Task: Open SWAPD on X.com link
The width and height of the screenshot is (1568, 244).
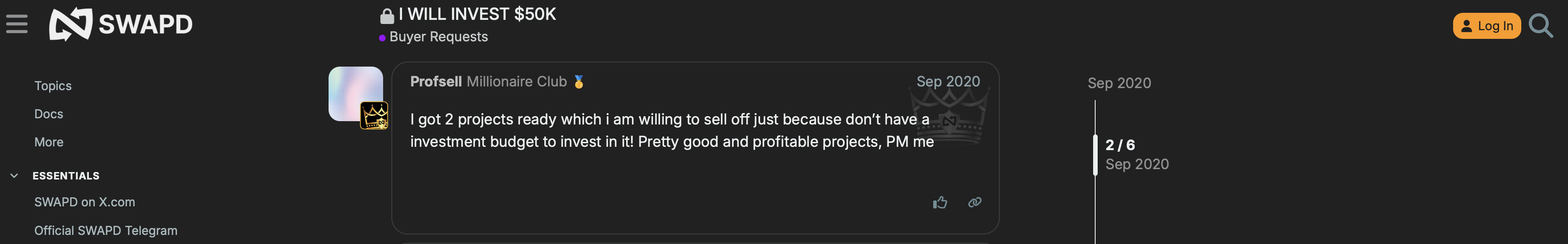Action: 85,202
